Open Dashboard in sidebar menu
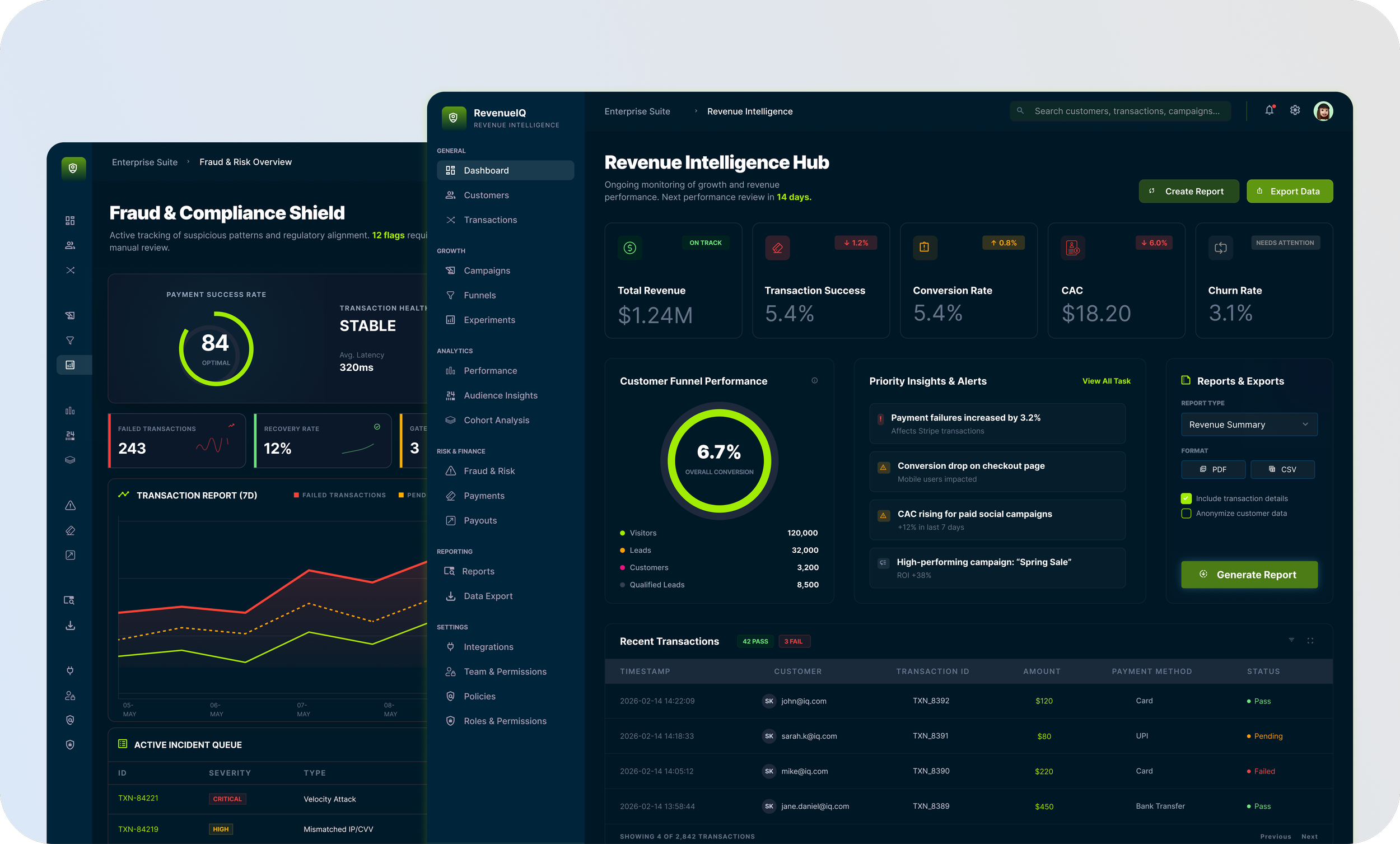Screen dimensions: 1400x844 [x=505, y=170]
